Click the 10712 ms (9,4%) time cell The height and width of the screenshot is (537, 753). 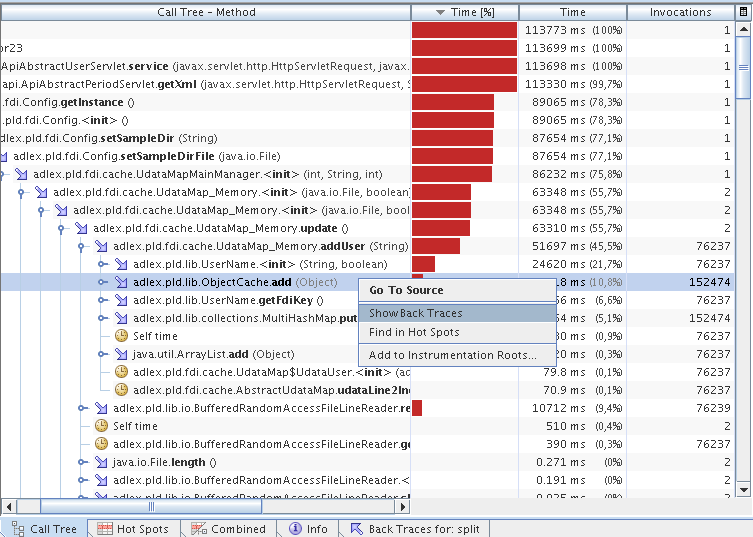click(x=573, y=408)
